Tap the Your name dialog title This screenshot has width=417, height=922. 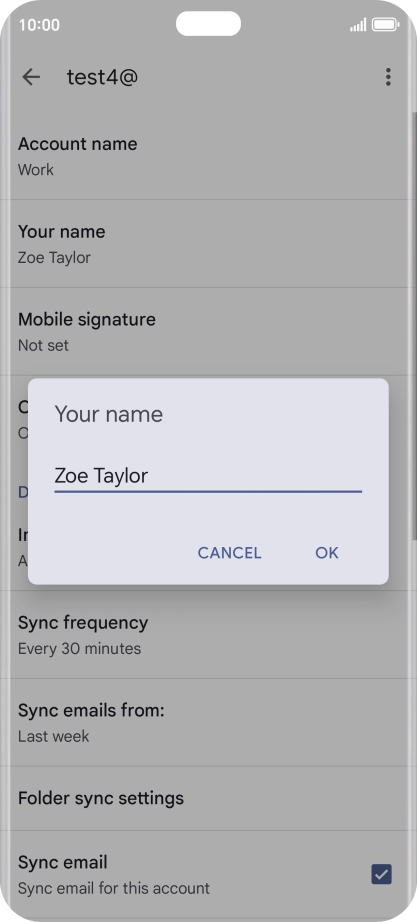pyautogui.click(x=109, y=414)
